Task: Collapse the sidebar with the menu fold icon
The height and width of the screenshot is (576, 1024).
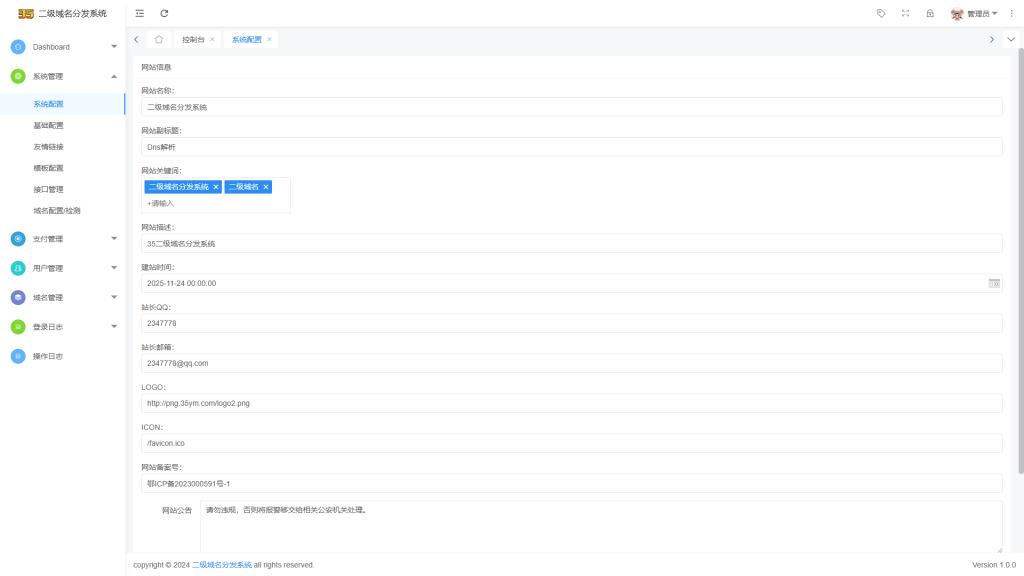Action: (x=140, y=13)
